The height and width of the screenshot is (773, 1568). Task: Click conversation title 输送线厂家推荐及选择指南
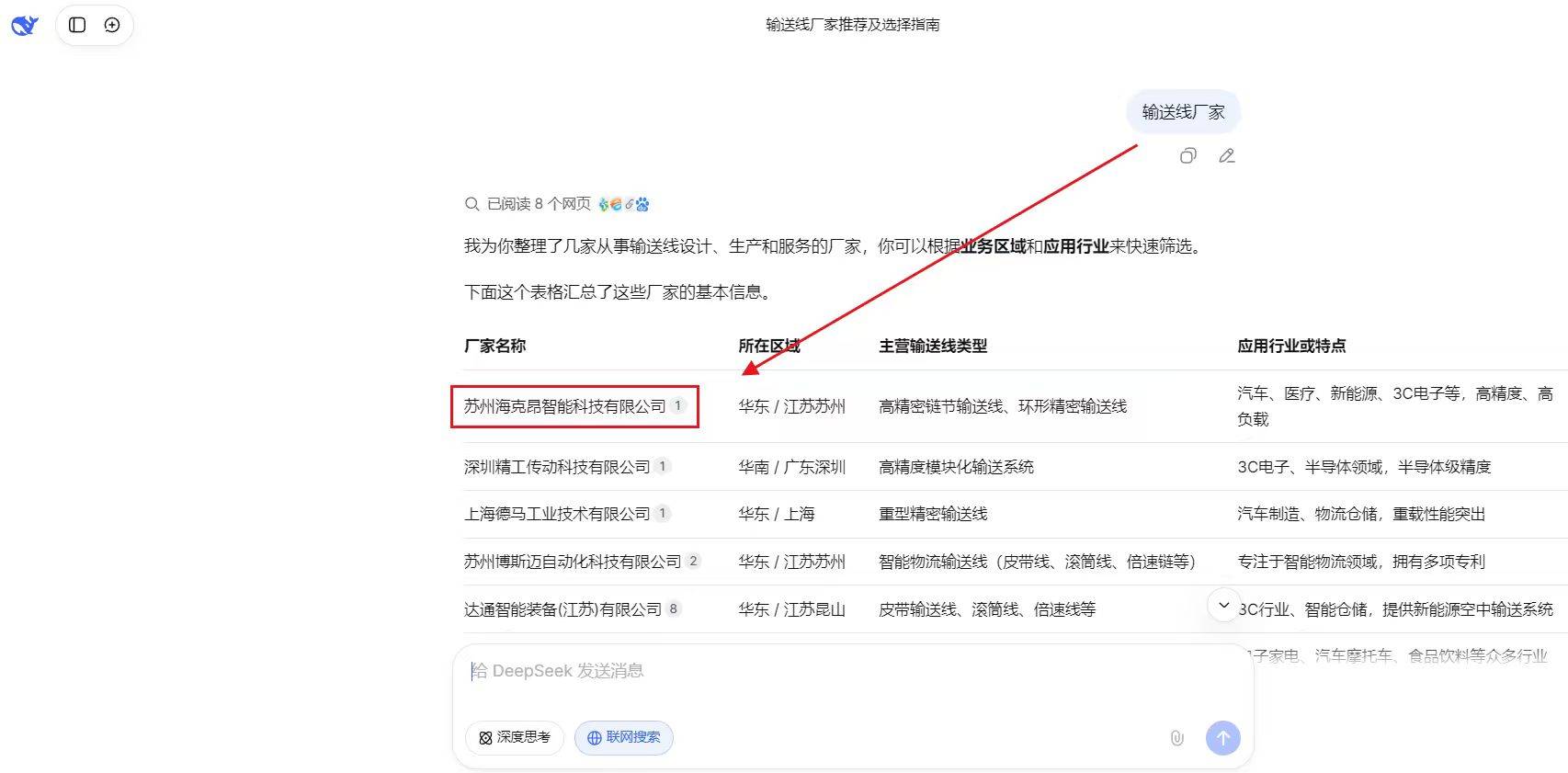pyautogui.click(x=852, y=25)
